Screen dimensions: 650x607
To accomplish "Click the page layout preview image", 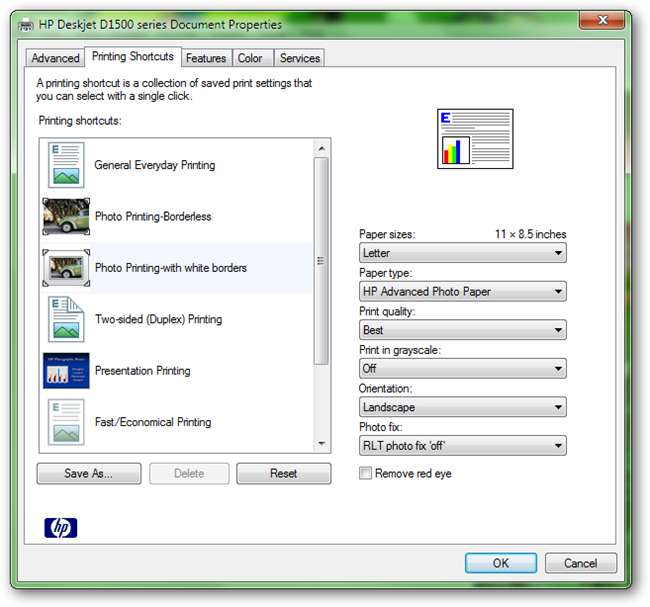I will 475,139.
